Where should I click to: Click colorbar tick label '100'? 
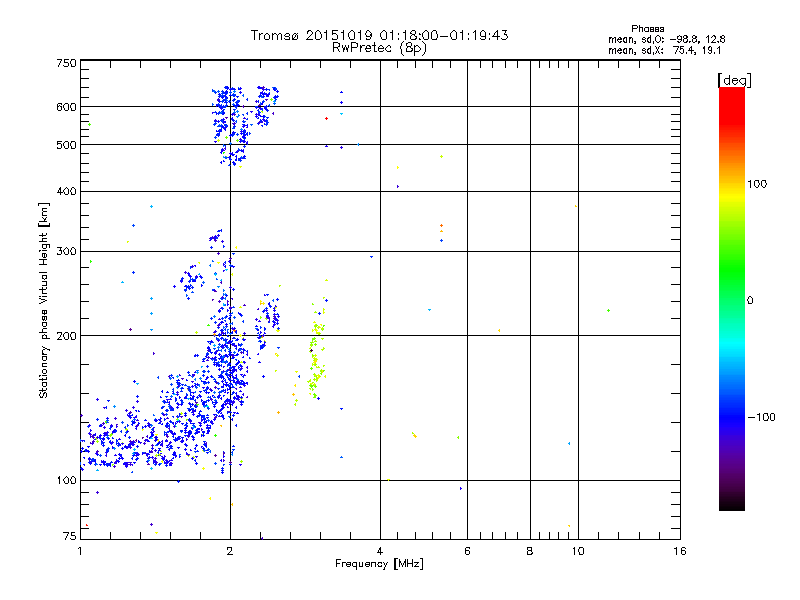(757, 184)
